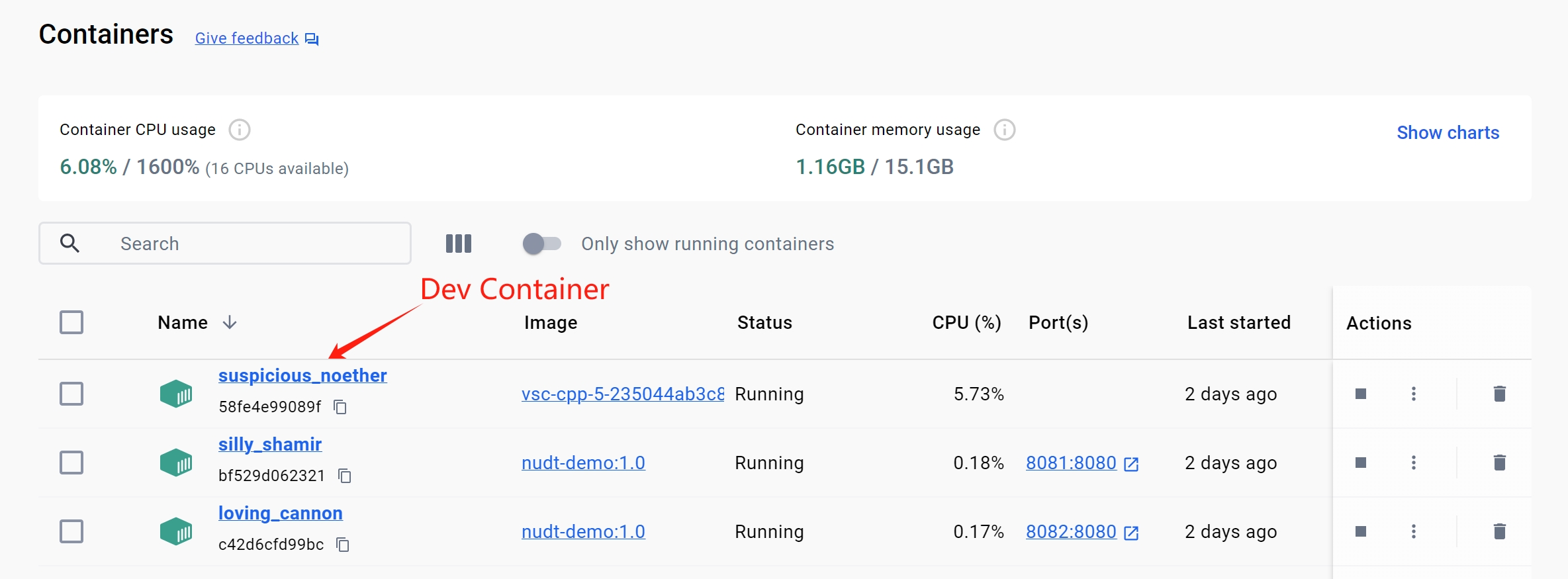Screen dimensions: 1568x579
Task: Sort by the Status column header
Action: [x=764, y=322]
